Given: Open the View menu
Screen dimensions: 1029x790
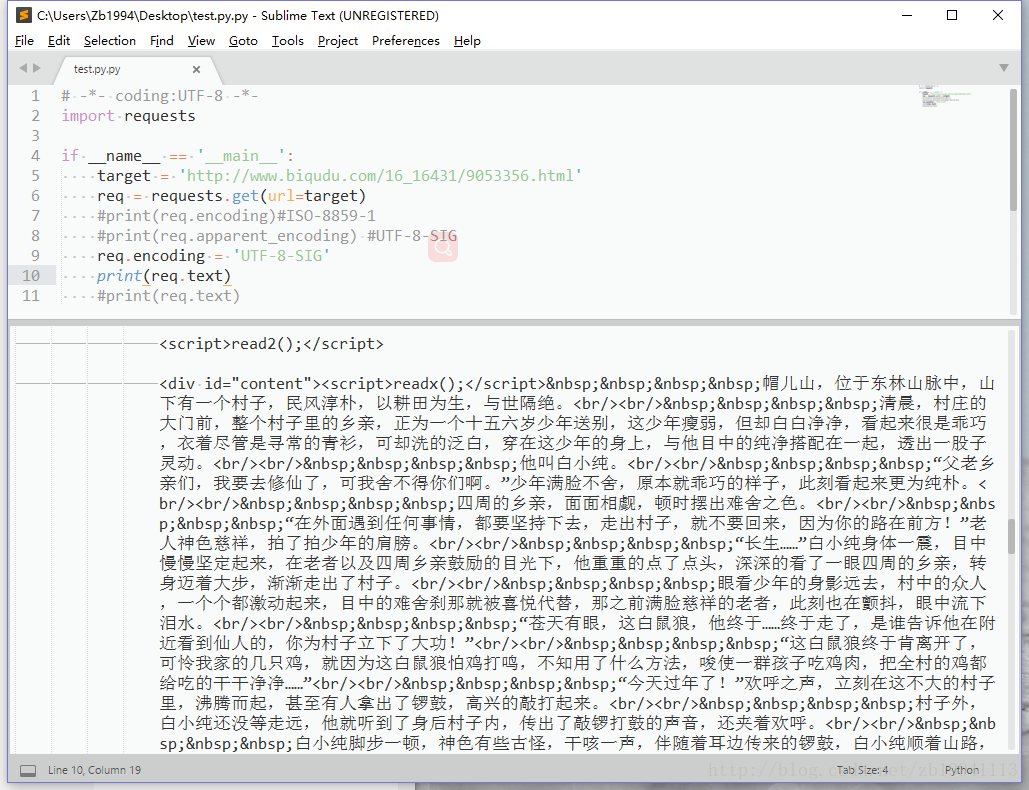Looking at the screenshot, I should tap(200, 40).
